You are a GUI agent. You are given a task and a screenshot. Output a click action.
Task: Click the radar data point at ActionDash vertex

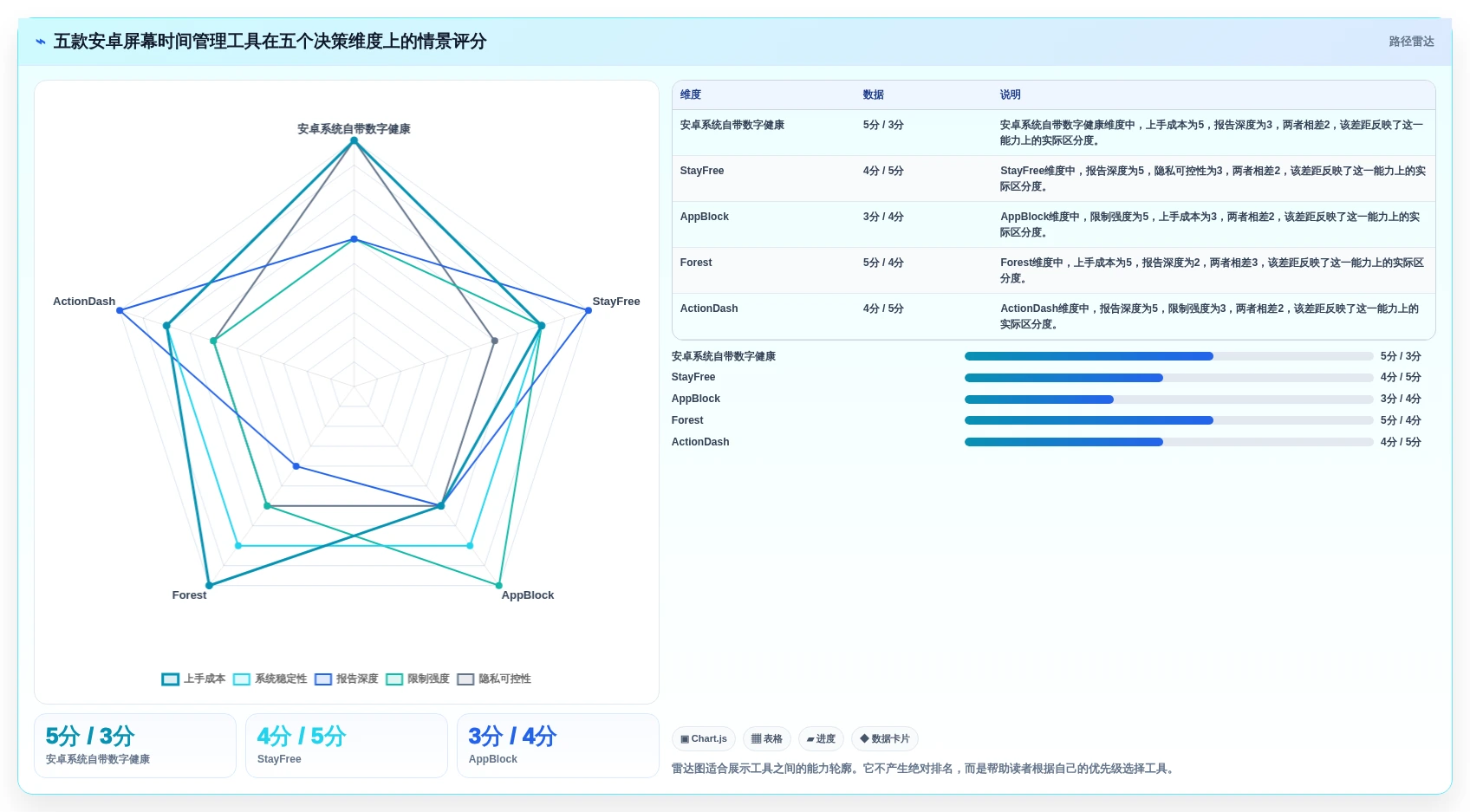[x=120, y=310]
